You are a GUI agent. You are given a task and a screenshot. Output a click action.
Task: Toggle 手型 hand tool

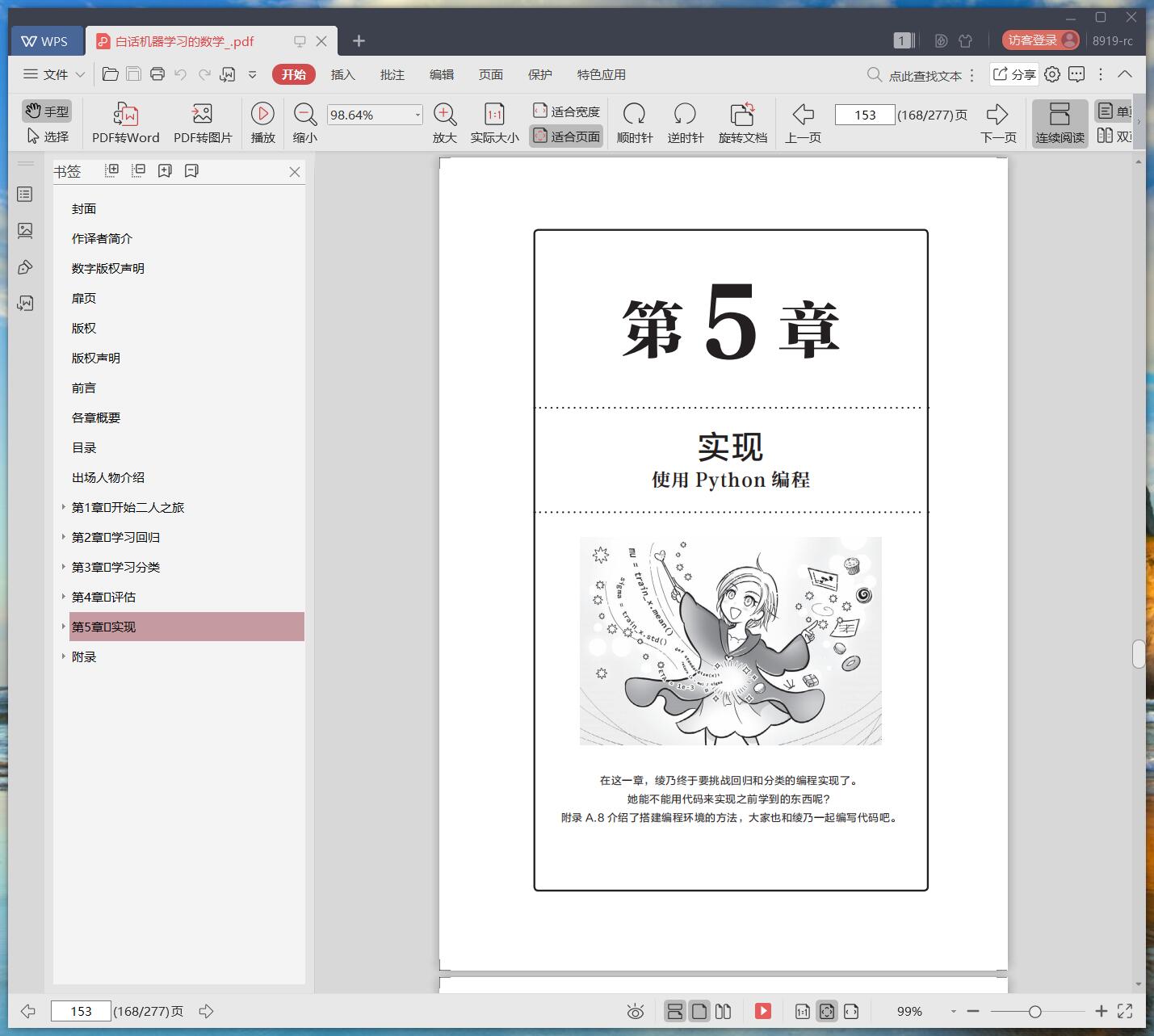click(46, 111)
